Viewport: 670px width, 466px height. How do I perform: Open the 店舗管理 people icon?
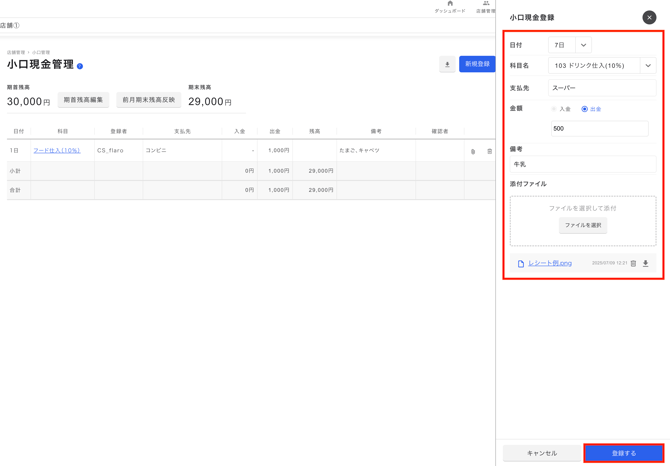(486, 3)
